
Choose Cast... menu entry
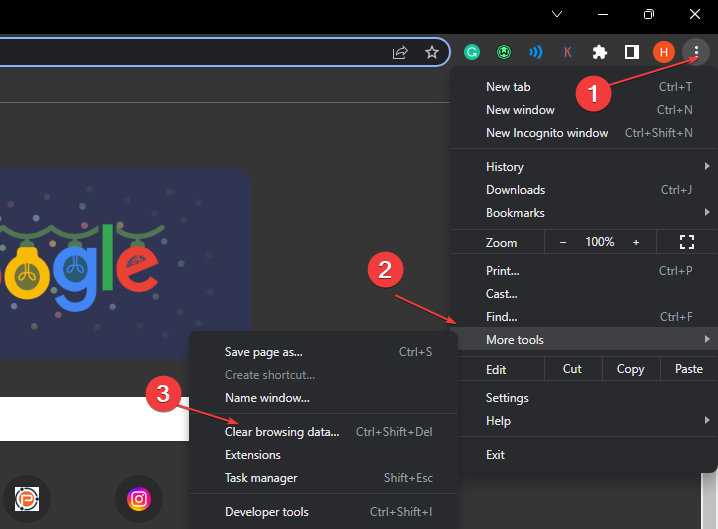tap(584, 294)
